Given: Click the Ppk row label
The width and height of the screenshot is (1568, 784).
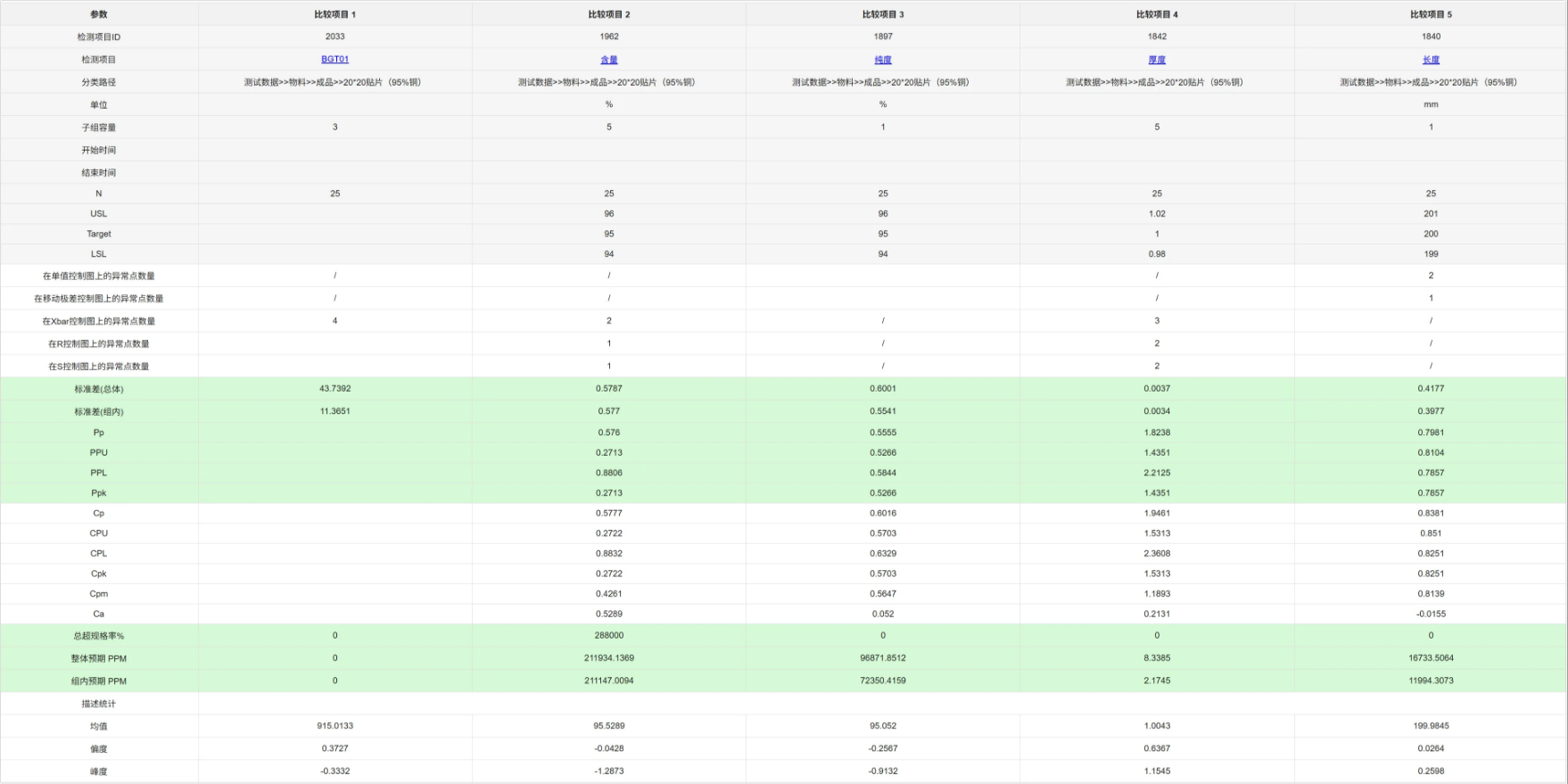Looking at the screenshot, I should (98, 493).
